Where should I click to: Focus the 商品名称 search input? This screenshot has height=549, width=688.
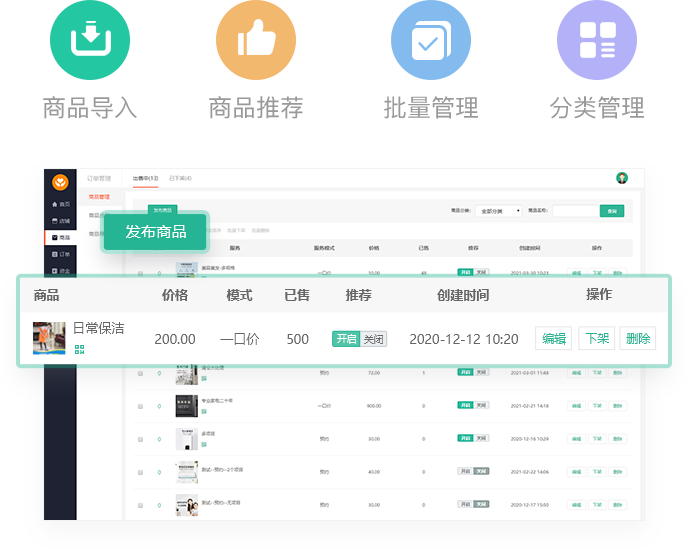(576, 211)
